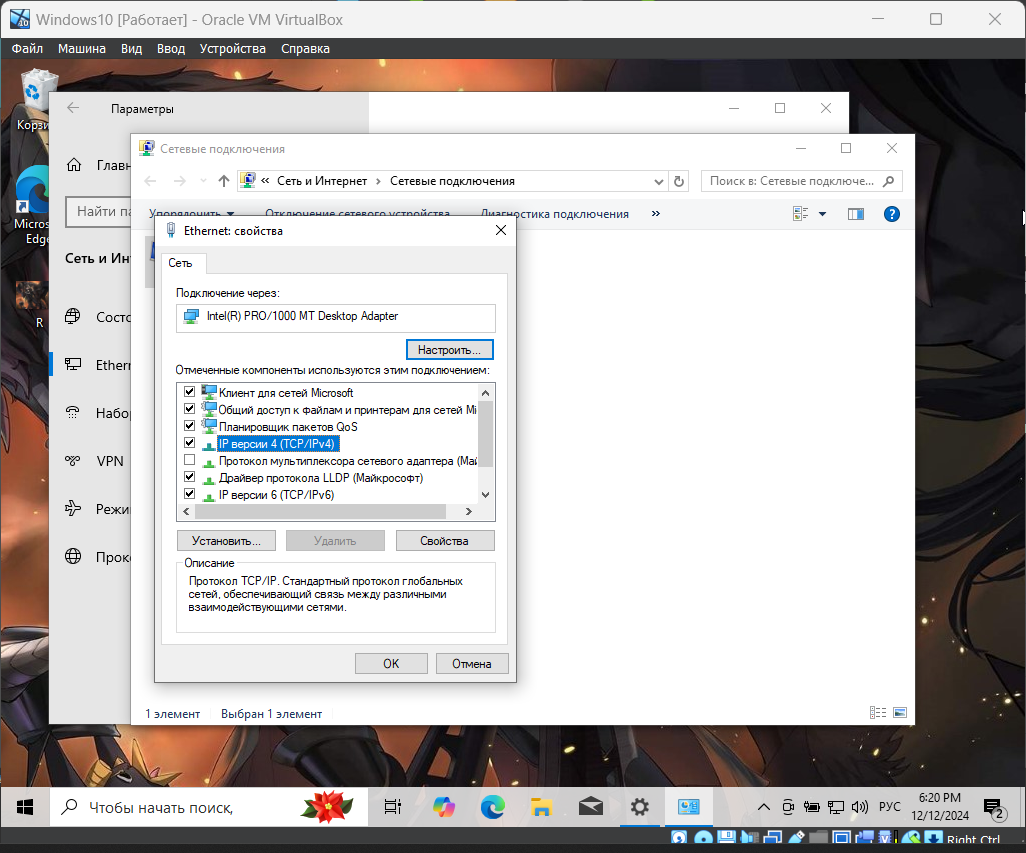The image size is (1026, 853).
Task: Click the Settings gear on the taskbar
Action: (x=640, y=807)
